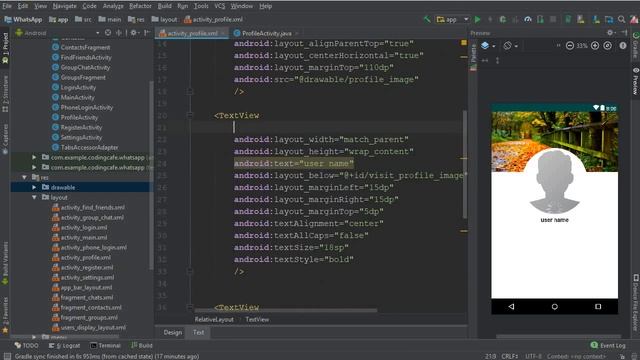This screenshot has height=360, width=640.
Task: Select the Text tab below editor
Action: 198,332
